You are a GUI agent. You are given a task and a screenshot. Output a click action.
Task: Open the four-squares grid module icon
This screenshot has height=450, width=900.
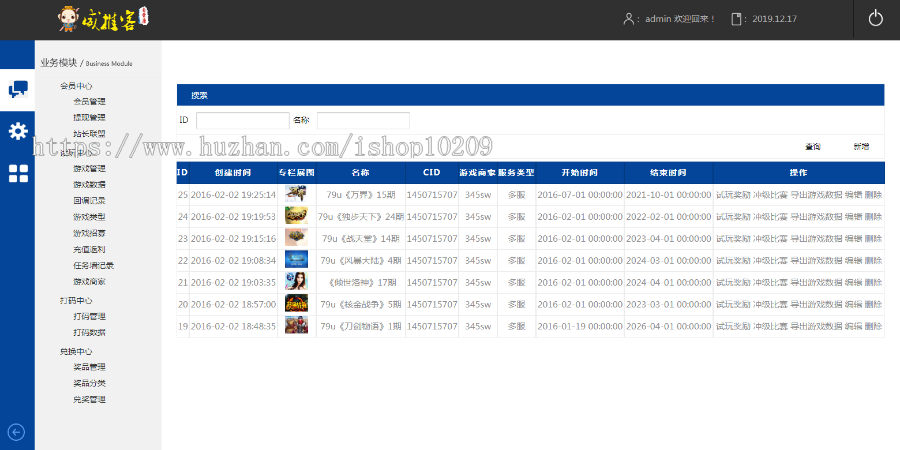[x=18, y=174]
